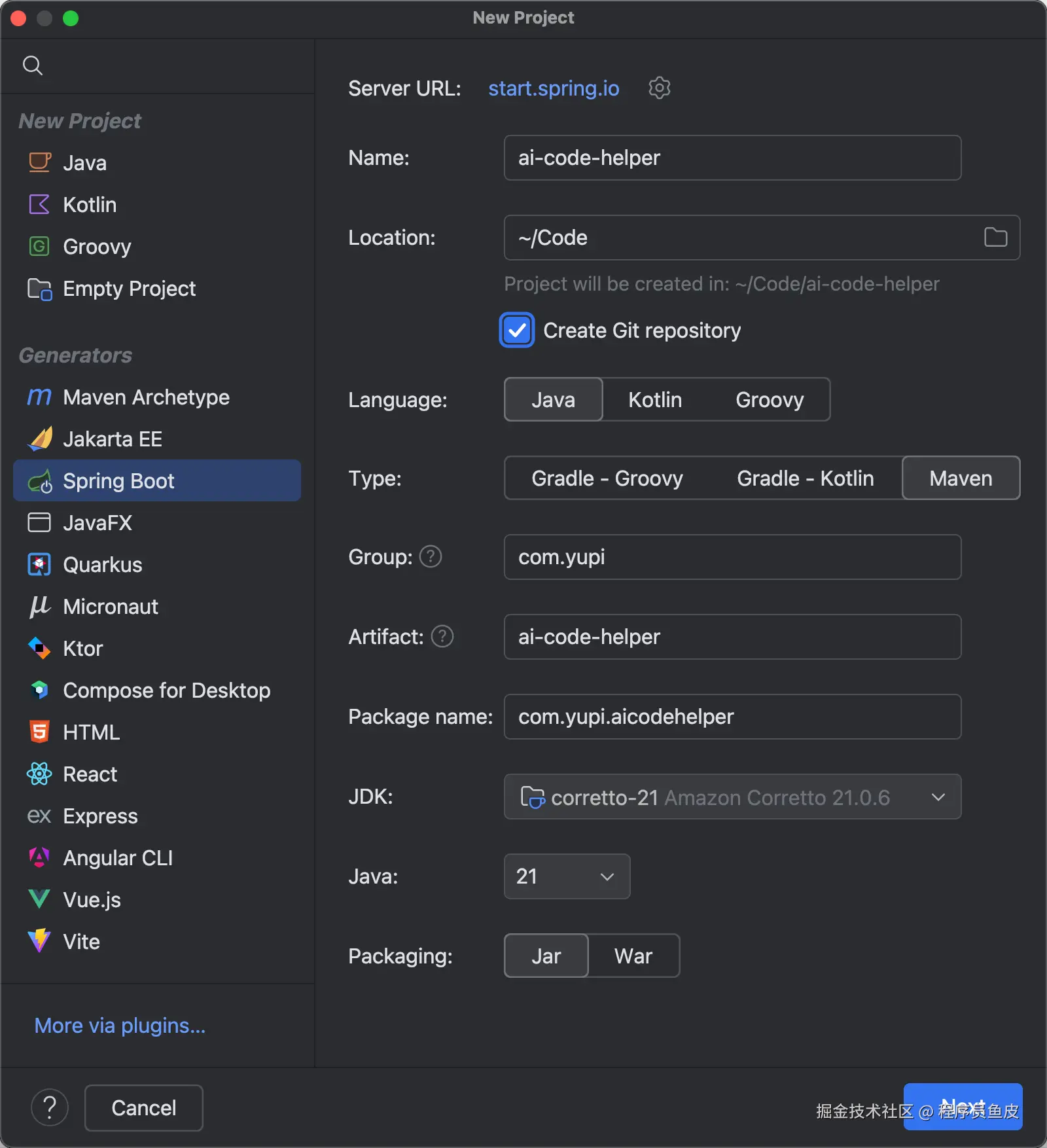Image resolution: width=1047 pixels, height=1148 pixels.
Task: Select War packaging
Action: coord(633,956)
